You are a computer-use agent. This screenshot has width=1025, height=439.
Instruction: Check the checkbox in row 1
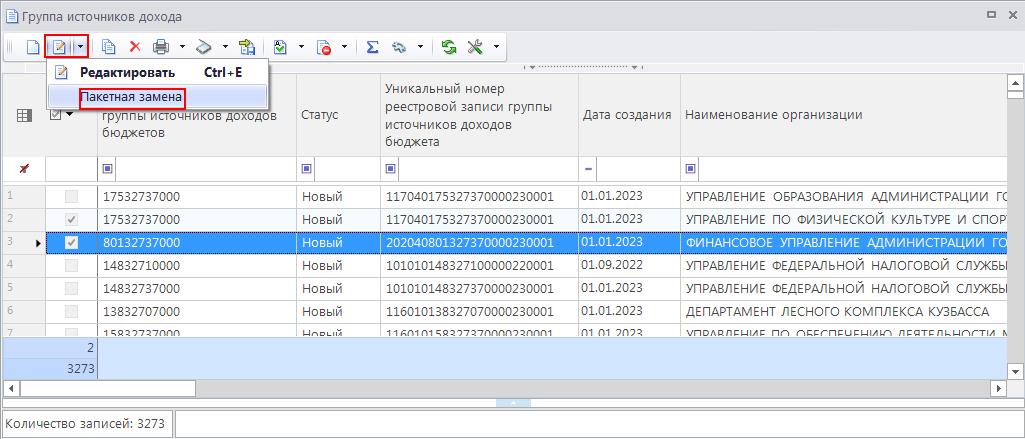tap(72, 197)
